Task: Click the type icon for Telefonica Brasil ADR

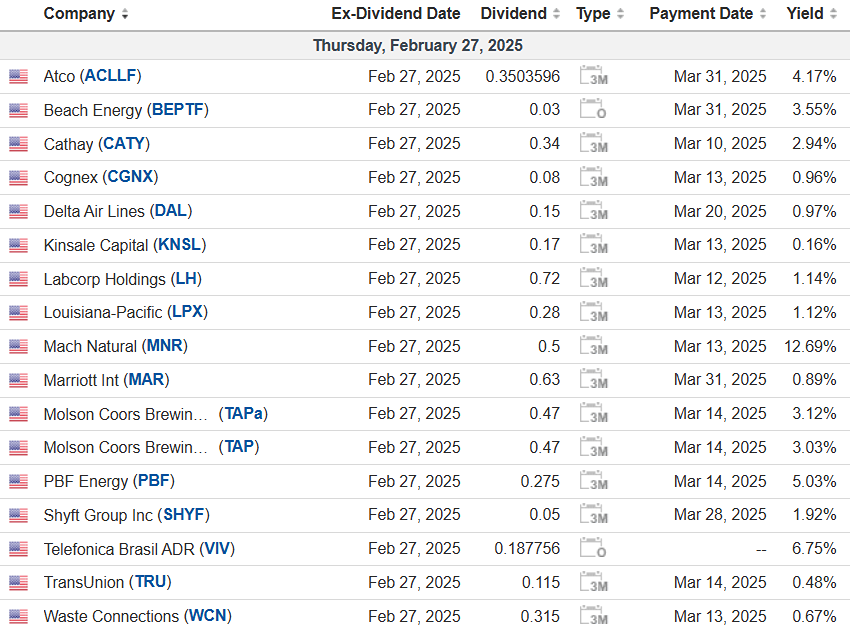Action: point(594,549)
